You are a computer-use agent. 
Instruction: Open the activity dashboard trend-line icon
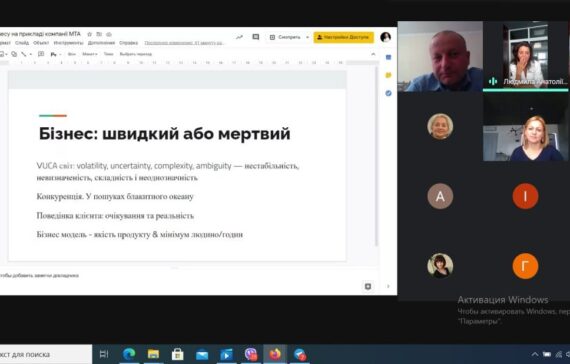tap(239, 37)
